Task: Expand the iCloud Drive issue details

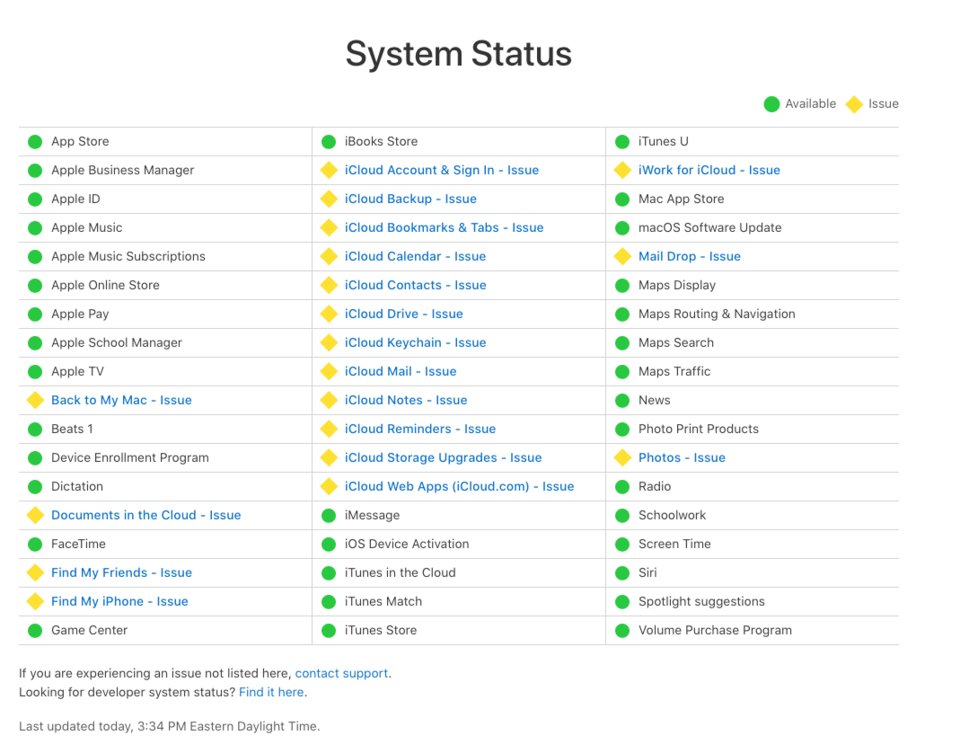Action: pos(403,314)
